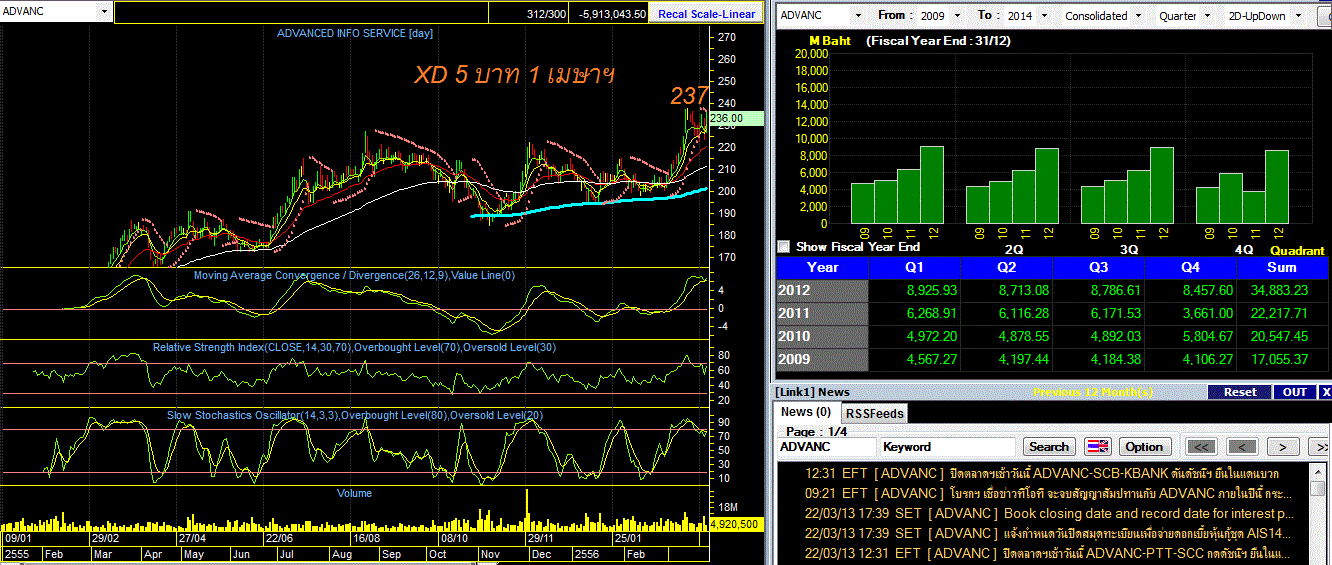Open the To year 2014 dropdown
The image size is (1332, 565).
[x=1047, y=16]
